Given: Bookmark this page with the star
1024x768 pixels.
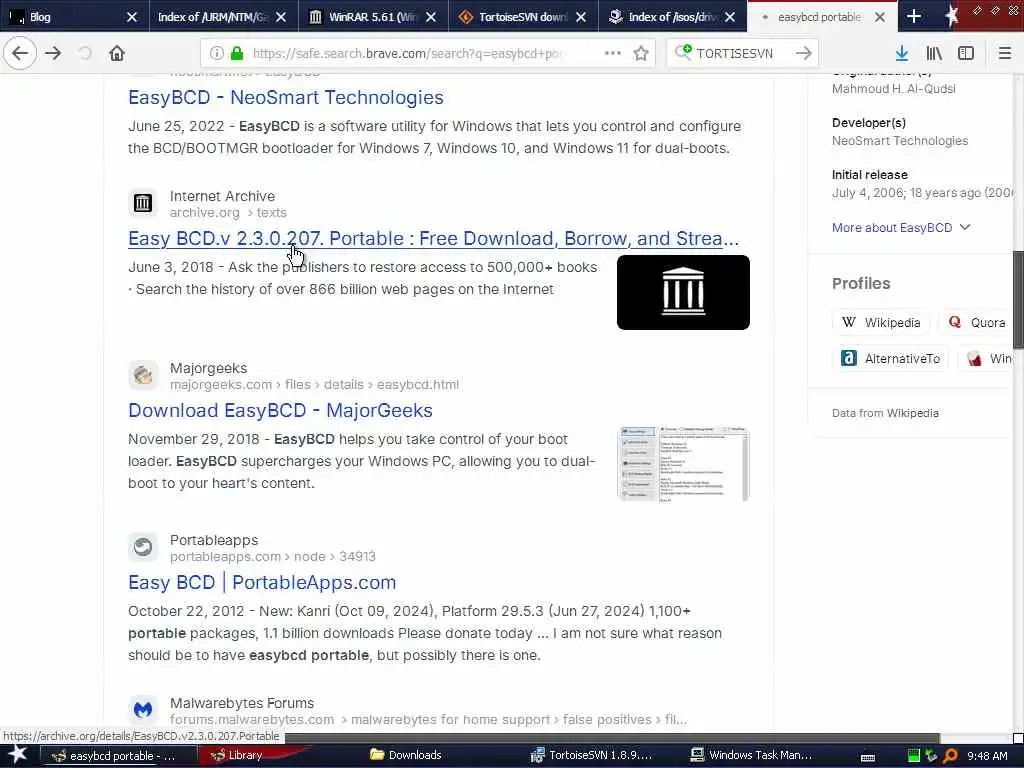Looking at the screenshot, I should 641,53.
